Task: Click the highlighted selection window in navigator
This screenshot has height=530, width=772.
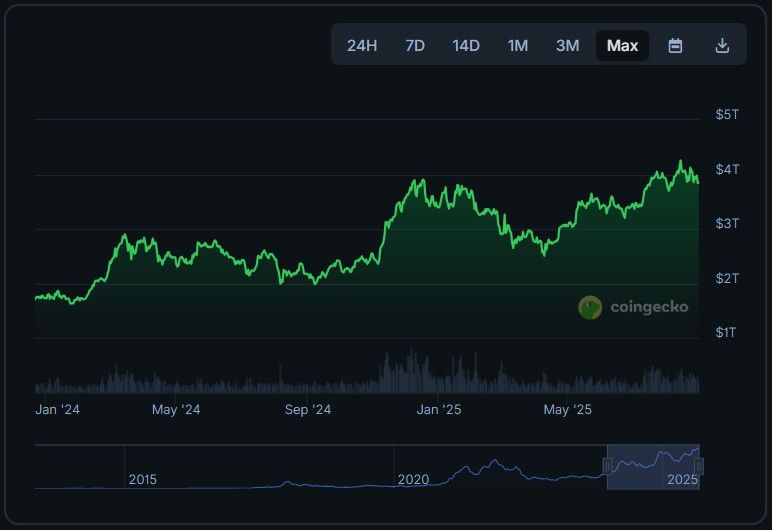Action: [x=653, y=467]
